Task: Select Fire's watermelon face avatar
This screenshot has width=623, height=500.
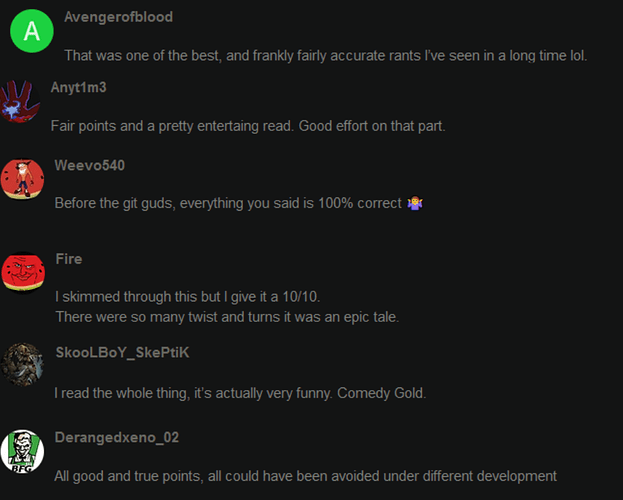Action: coord(22,272)
